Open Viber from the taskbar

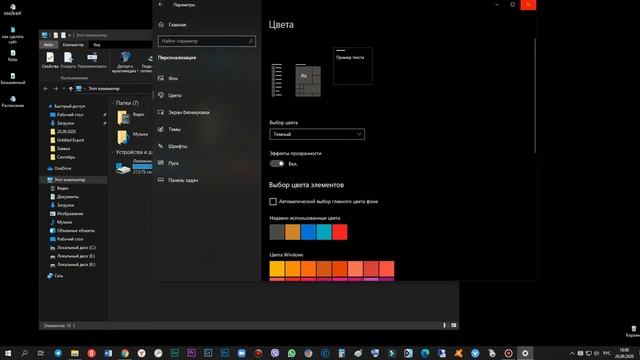click(275, 353)
